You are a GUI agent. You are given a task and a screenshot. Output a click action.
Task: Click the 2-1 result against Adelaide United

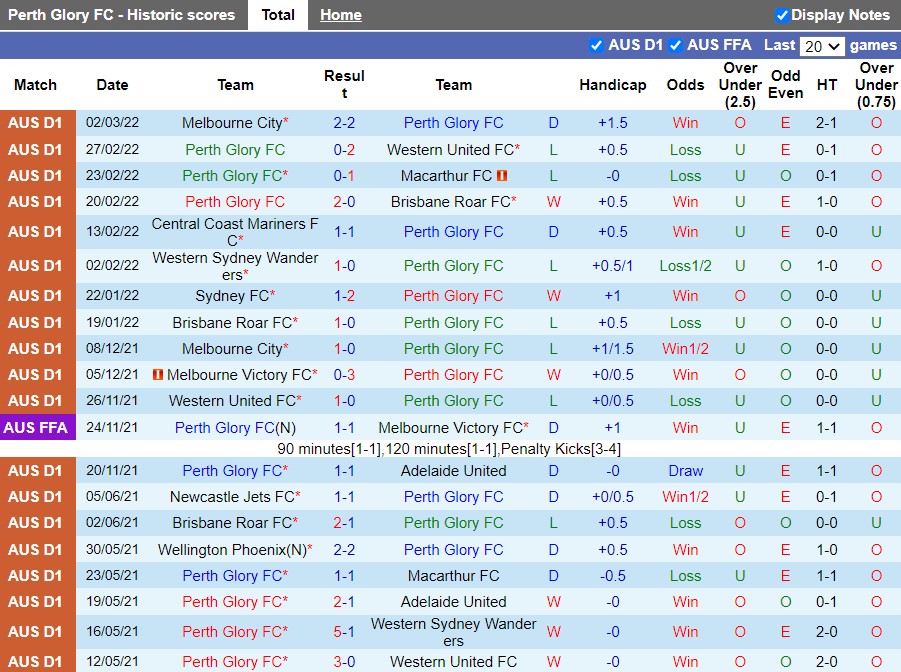pos(344,602)
